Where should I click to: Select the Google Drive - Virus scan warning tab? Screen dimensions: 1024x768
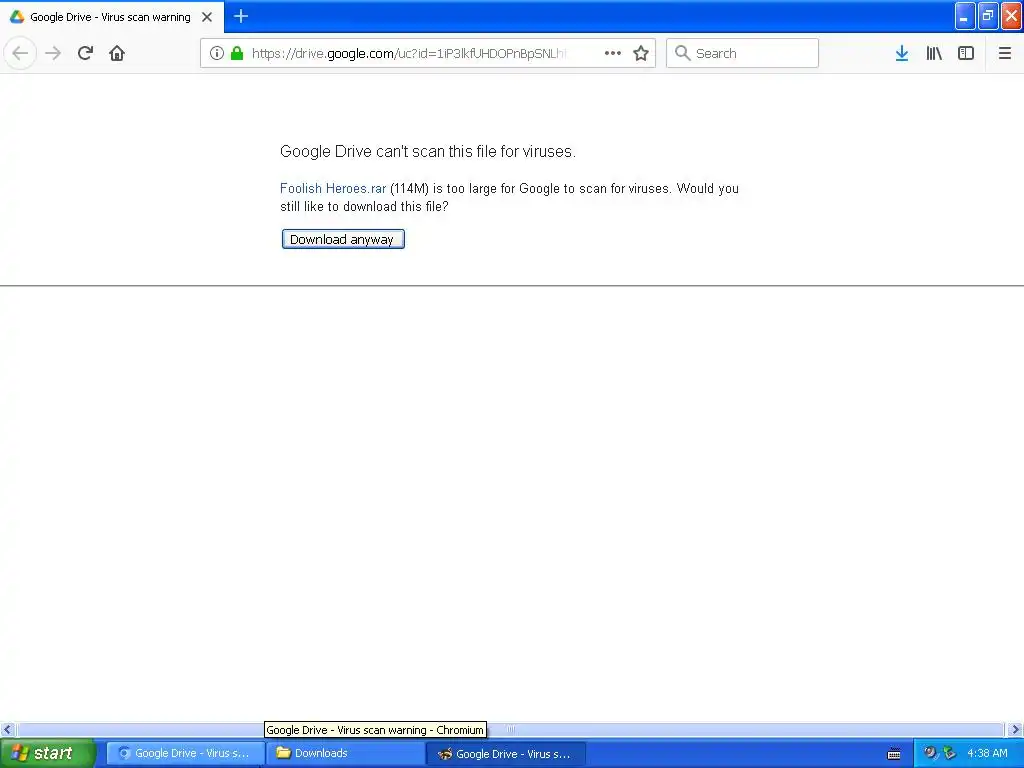111,17
